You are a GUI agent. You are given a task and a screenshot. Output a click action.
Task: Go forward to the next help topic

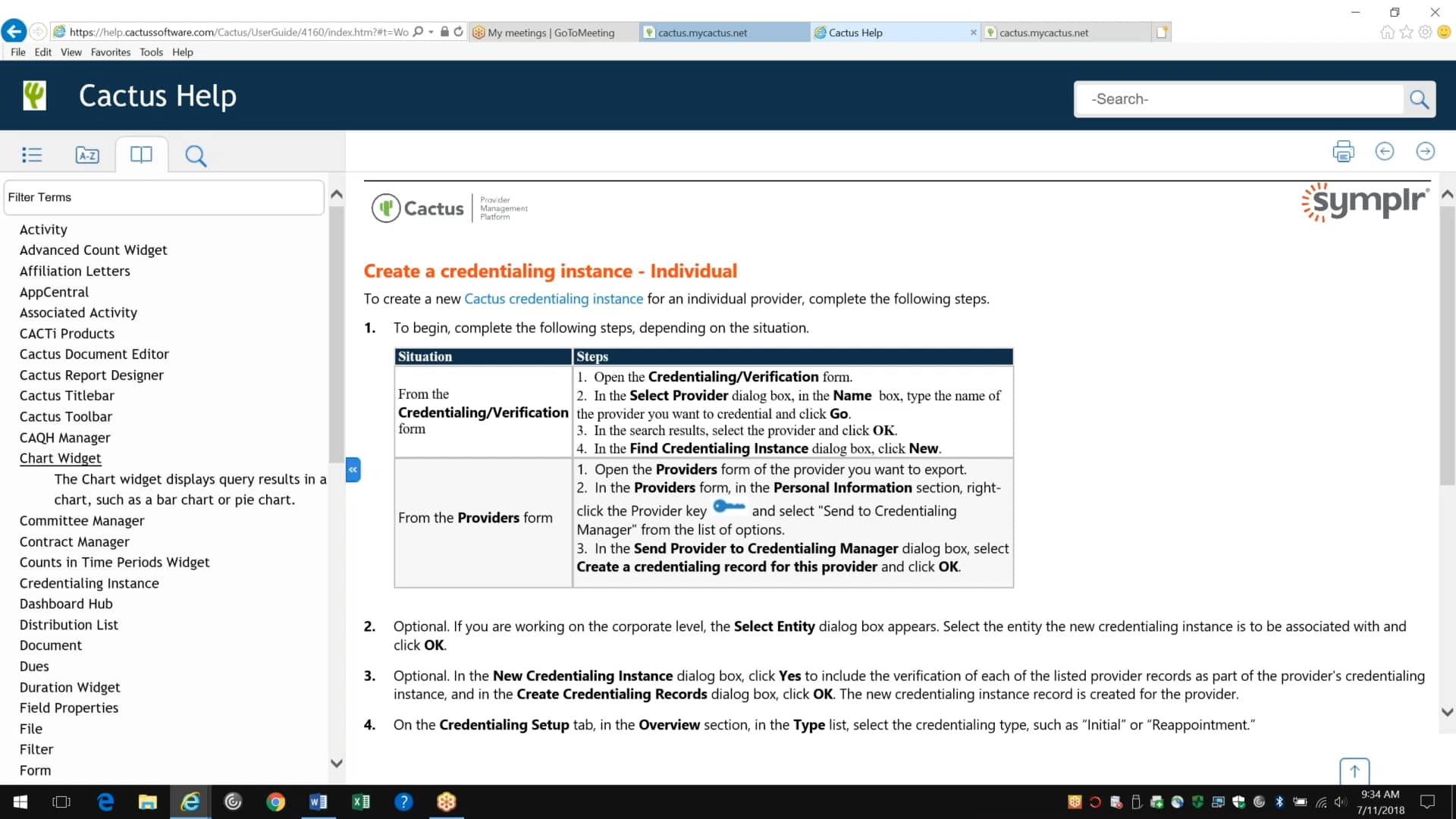click(x=1426, y=151)
